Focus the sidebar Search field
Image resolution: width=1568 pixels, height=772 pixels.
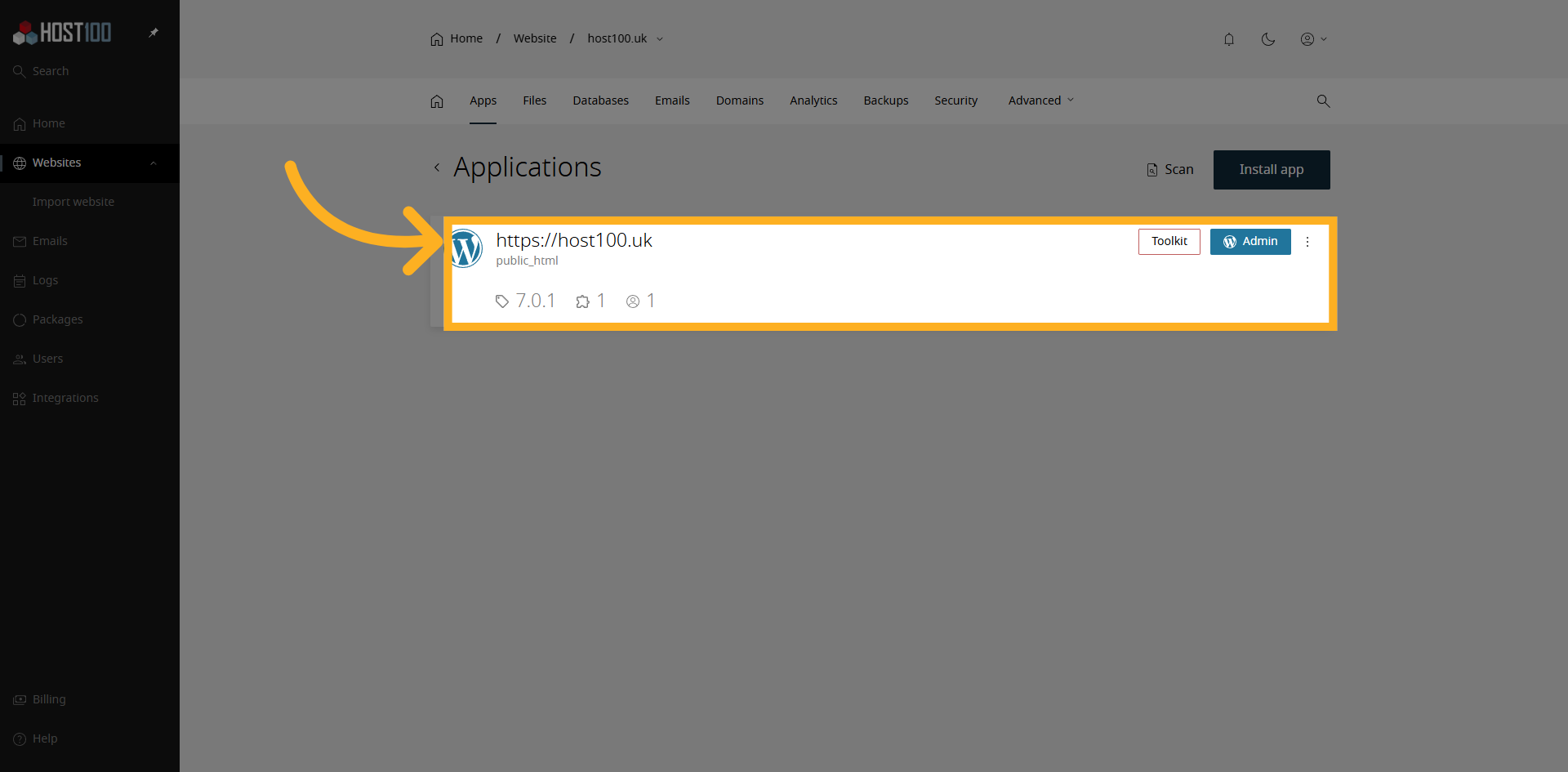coord(90,71)
